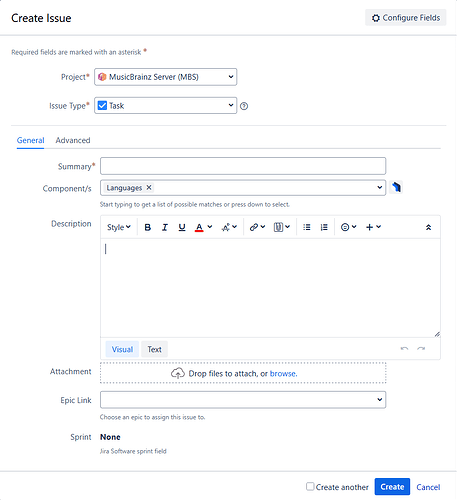Open the Project dropdown
457x500 pixels.
tap(166, 77)
